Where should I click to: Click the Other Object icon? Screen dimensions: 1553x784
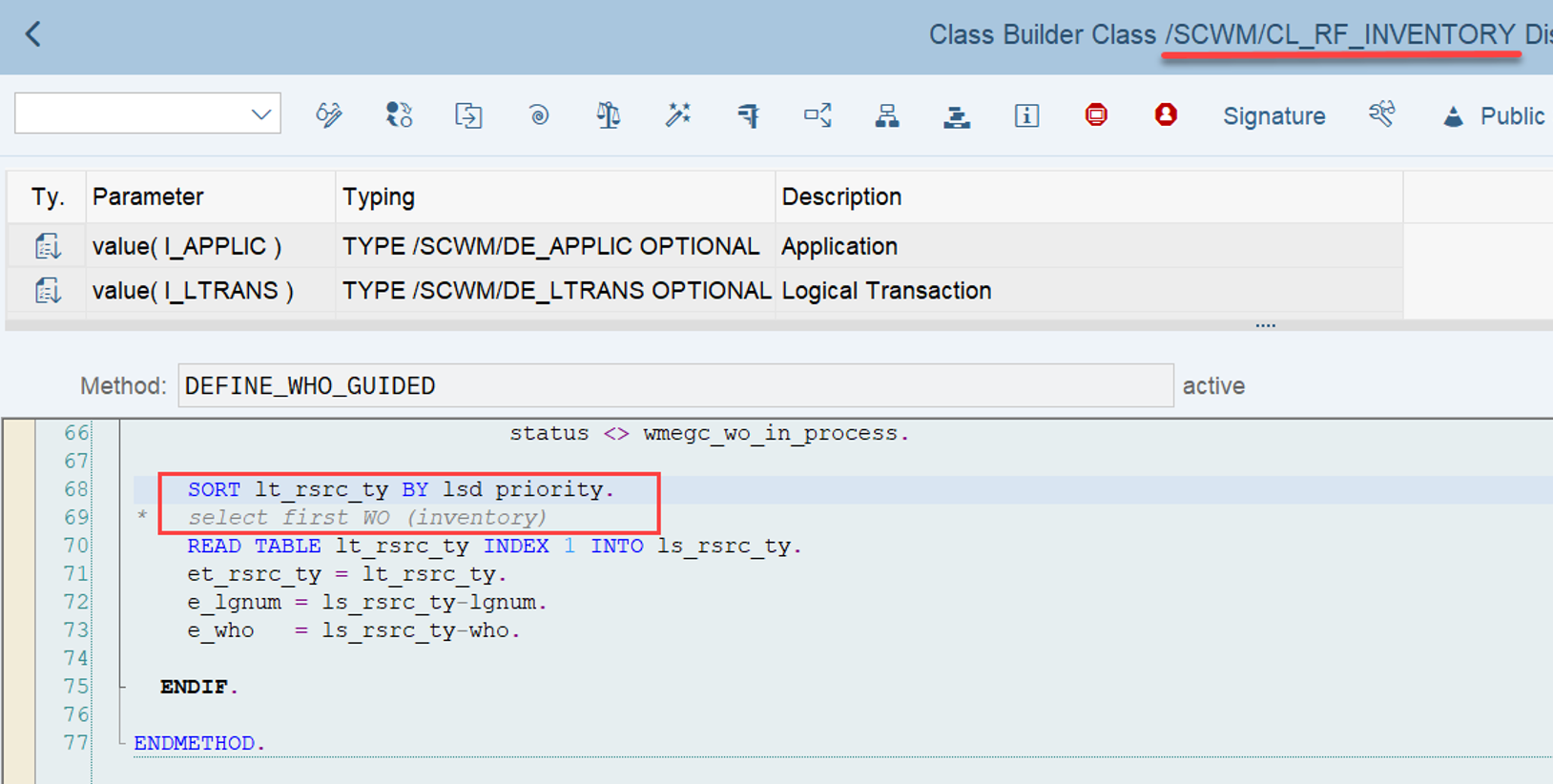468,115
